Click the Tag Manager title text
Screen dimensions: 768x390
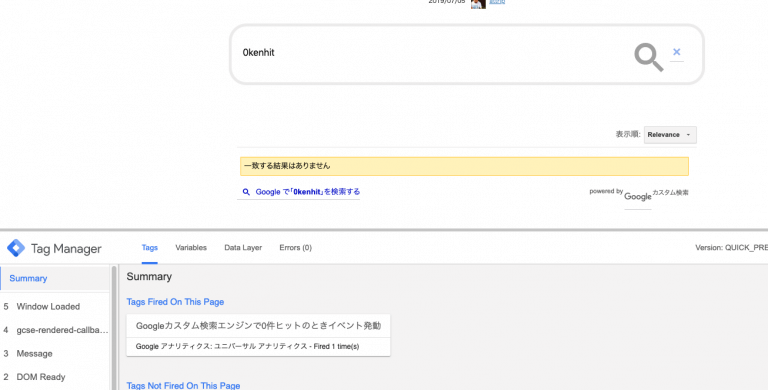click(66, 249)
